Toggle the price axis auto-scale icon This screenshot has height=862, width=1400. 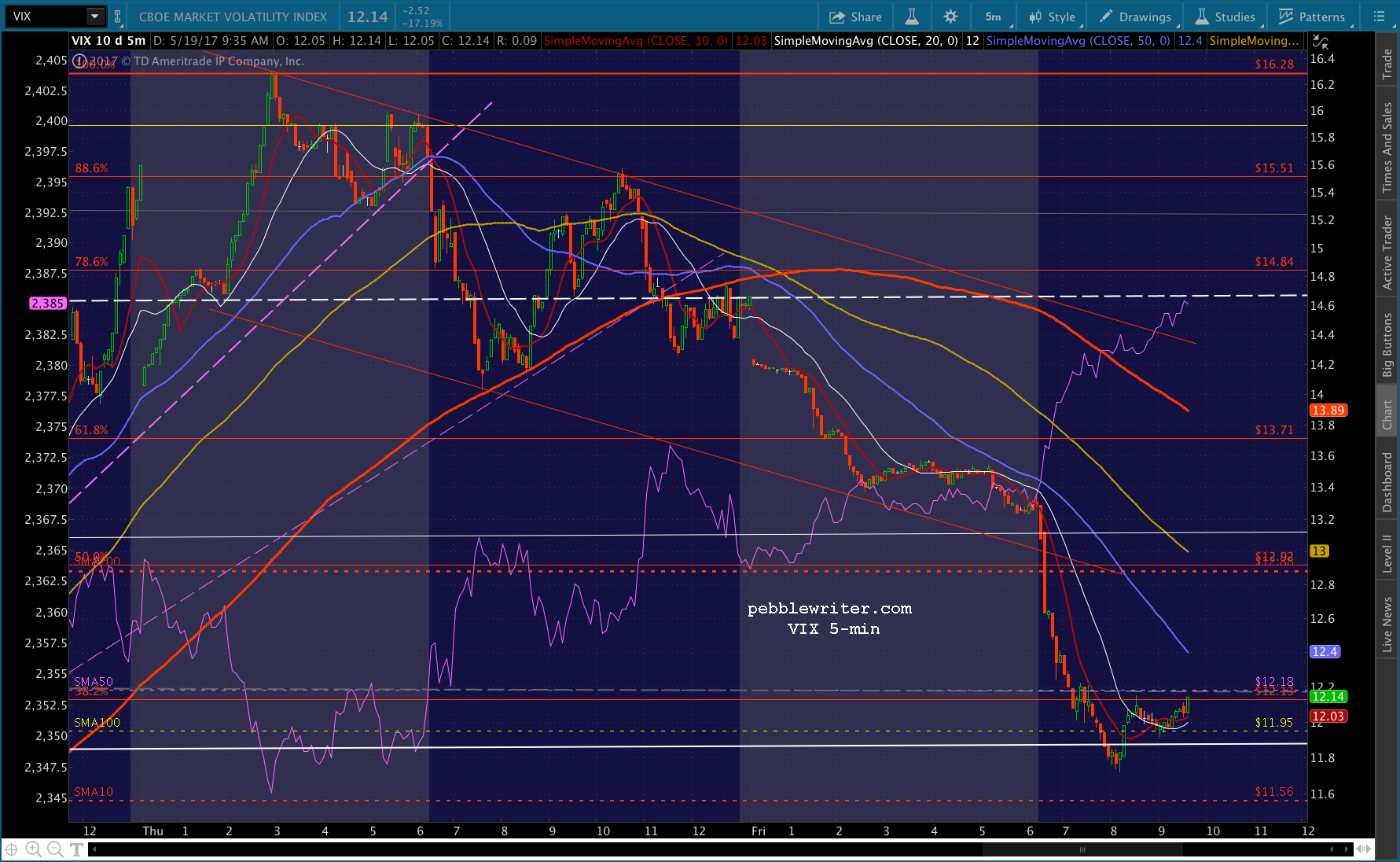pos(1321,42)
